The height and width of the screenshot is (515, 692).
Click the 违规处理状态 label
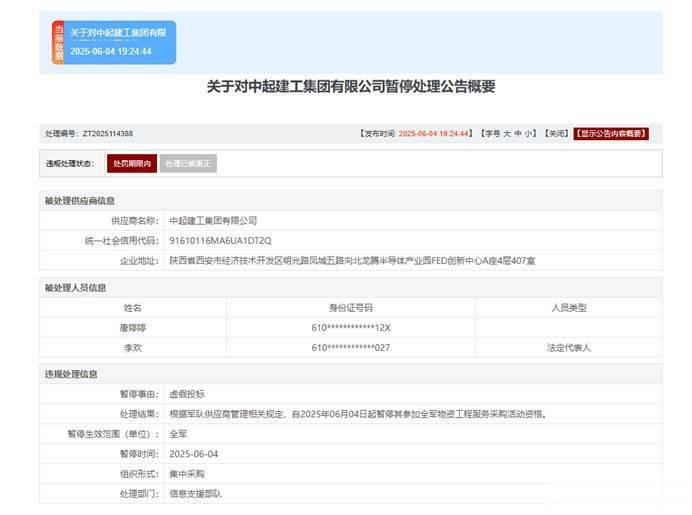pyautogui.click(x=70, y=164)
